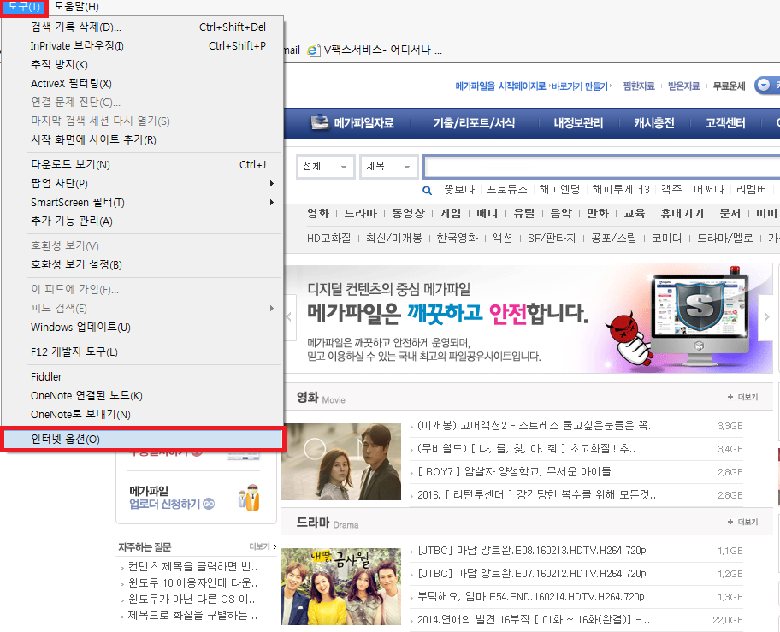Click the uploader character icon
Viewport: 780px width, 632px height.
(x=249, y=498)
